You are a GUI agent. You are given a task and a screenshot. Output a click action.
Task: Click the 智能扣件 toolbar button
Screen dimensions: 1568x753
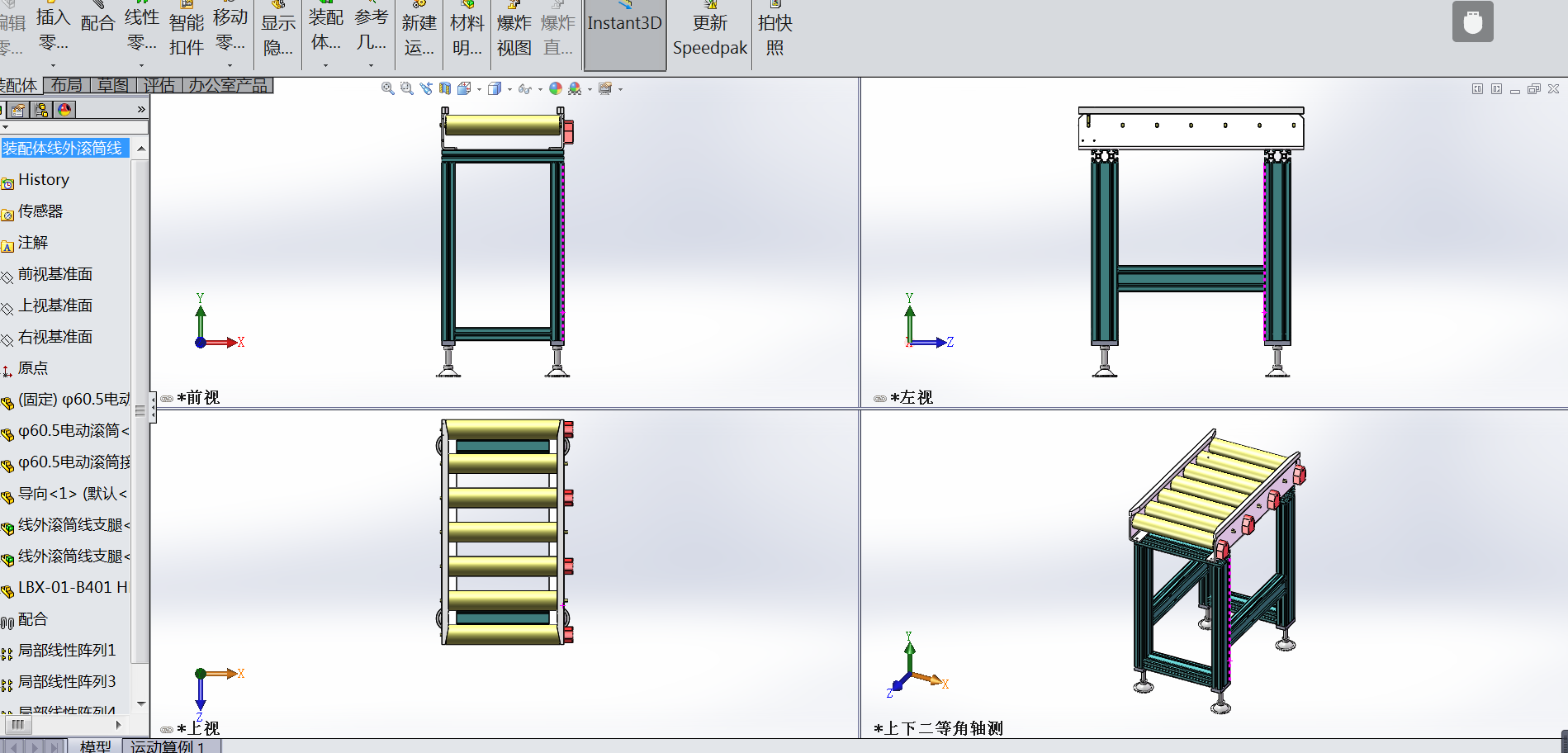pyautogui.click(x=187, y=33)
